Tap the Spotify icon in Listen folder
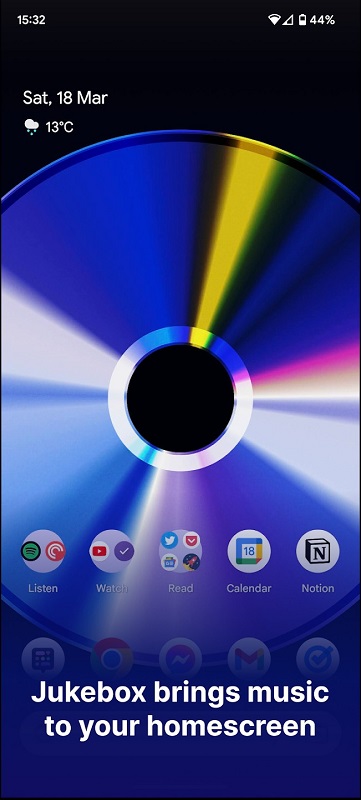361x800 pixels. click(x=32, y=551)
